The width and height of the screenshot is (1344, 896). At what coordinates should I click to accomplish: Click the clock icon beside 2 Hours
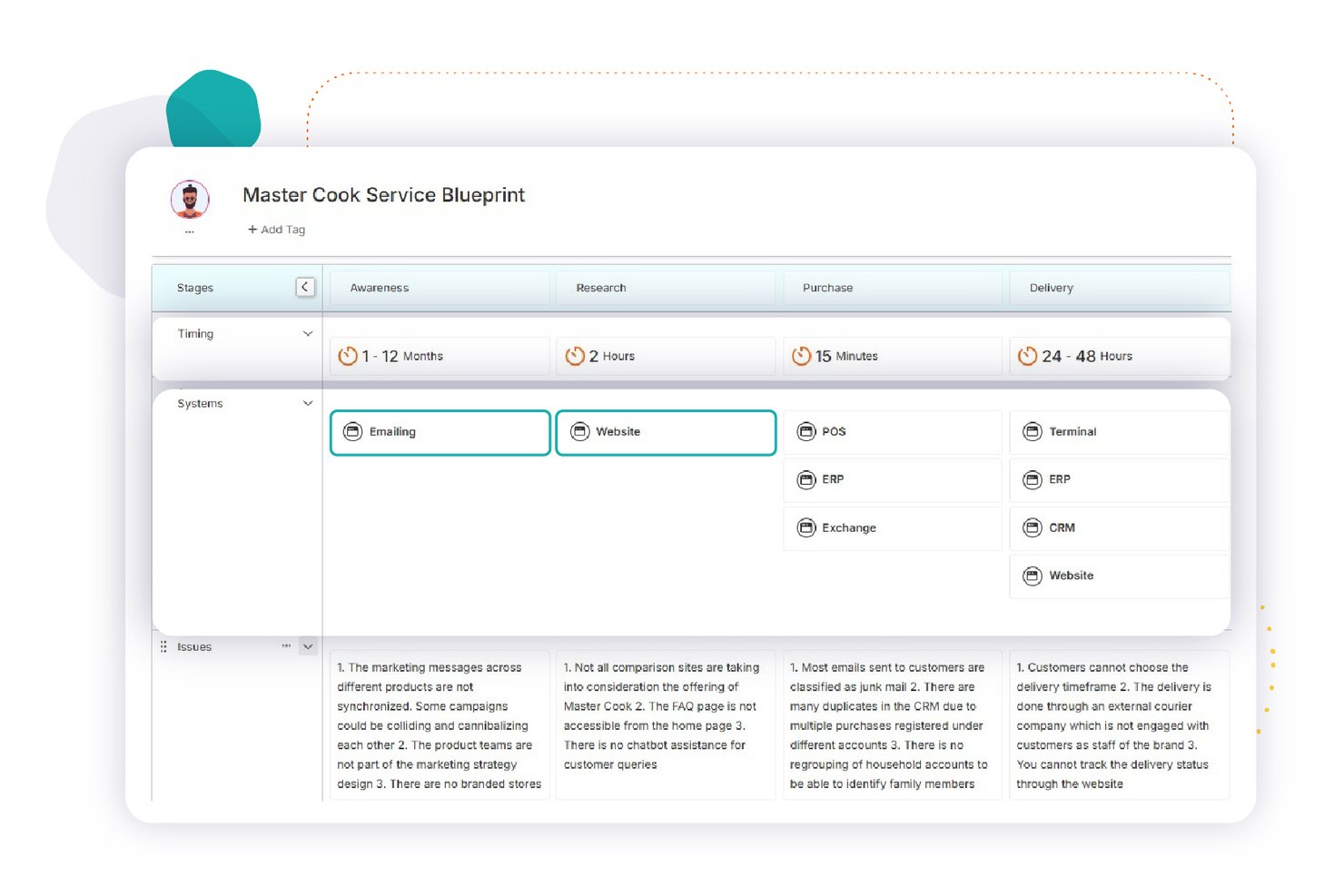coord(574,356)
